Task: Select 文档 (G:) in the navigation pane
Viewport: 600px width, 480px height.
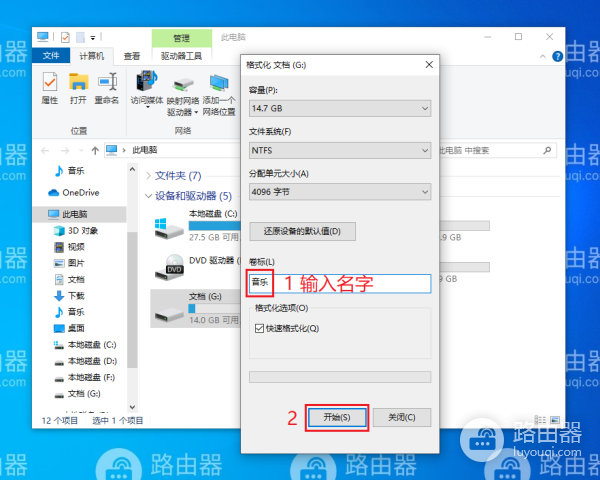Action: tap(77, 393)
